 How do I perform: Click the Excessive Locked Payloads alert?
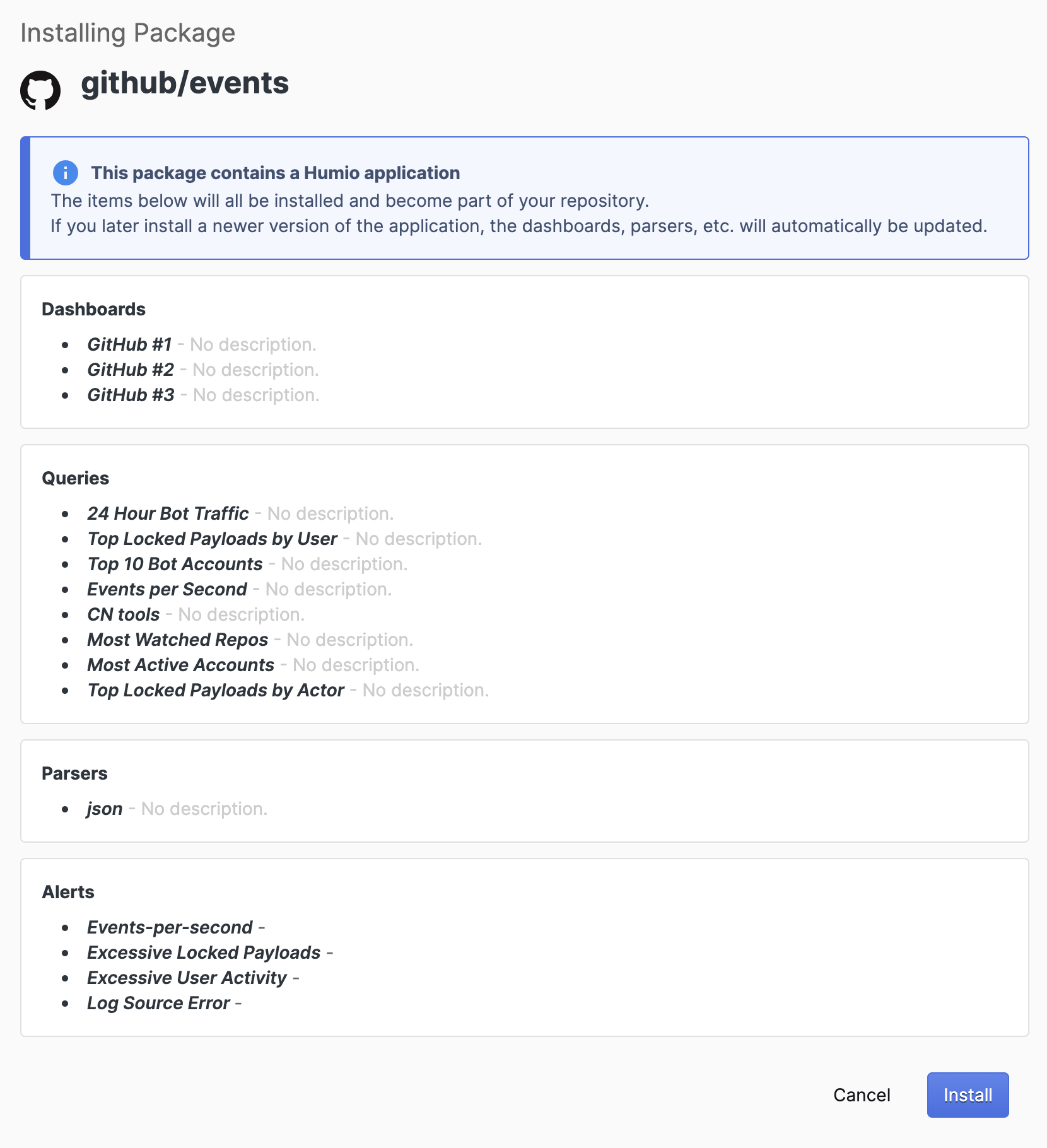point(204,952)
